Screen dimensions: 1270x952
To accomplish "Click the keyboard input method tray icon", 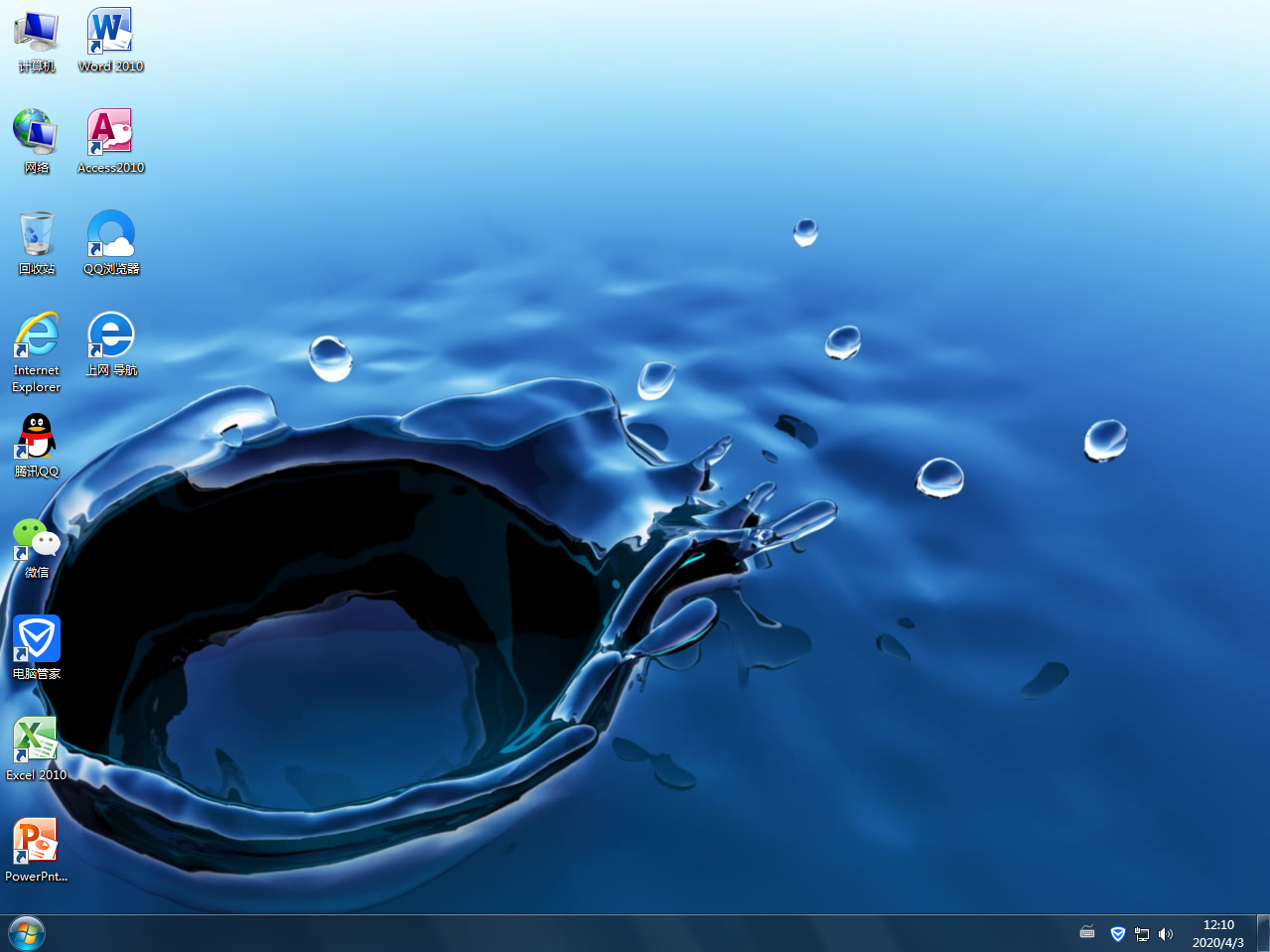I will pos(1087,933).
